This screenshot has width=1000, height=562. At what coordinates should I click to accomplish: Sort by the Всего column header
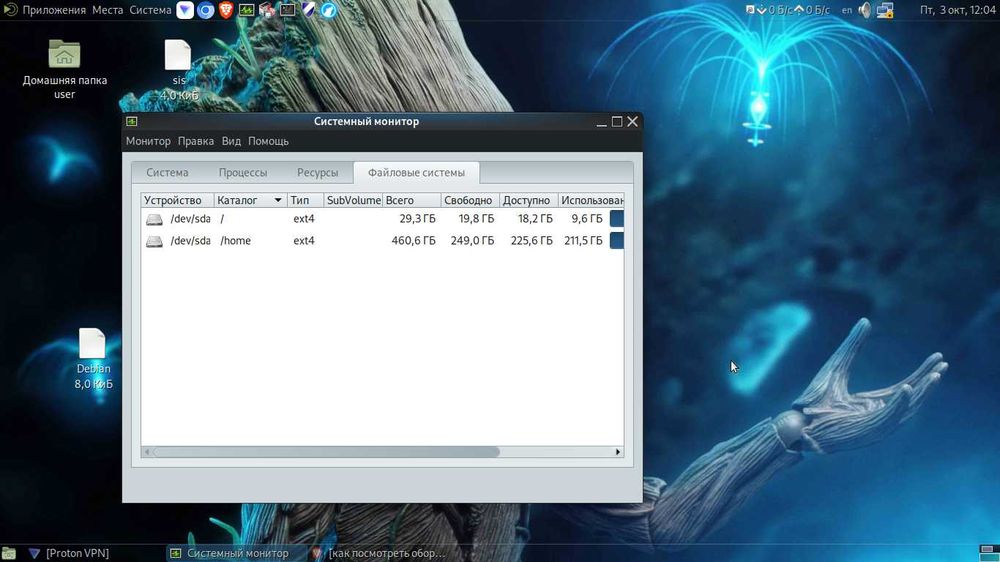pos(411,200)
